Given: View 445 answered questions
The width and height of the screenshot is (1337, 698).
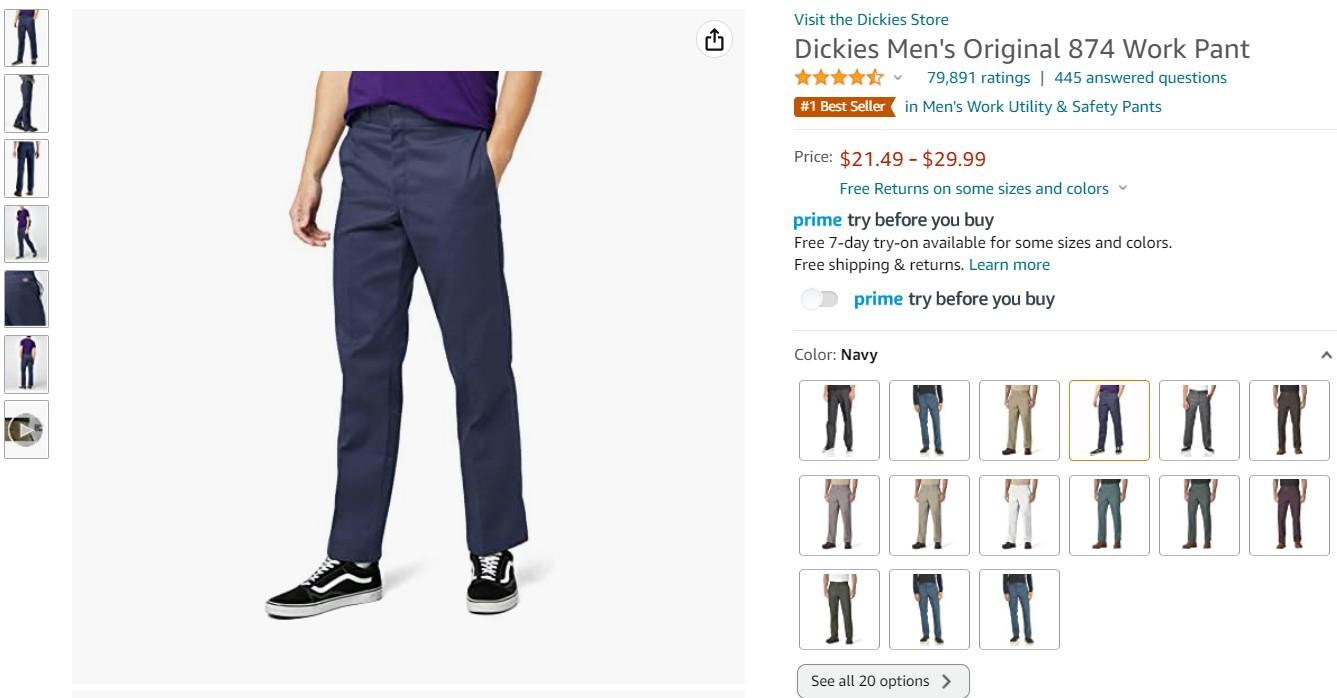Looking at the screenshot, I should click(1140, 78).
